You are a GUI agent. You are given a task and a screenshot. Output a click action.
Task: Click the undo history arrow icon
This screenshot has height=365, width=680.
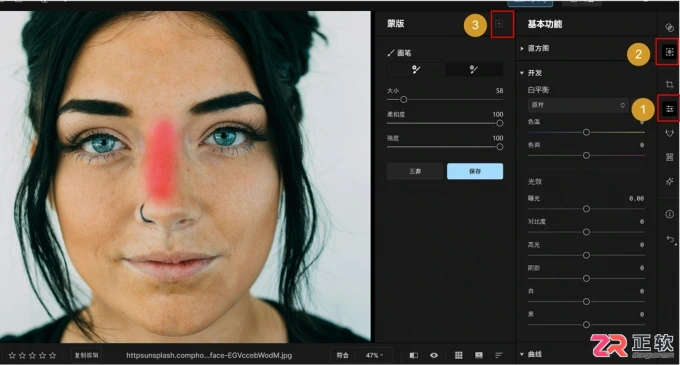(670, 239)
